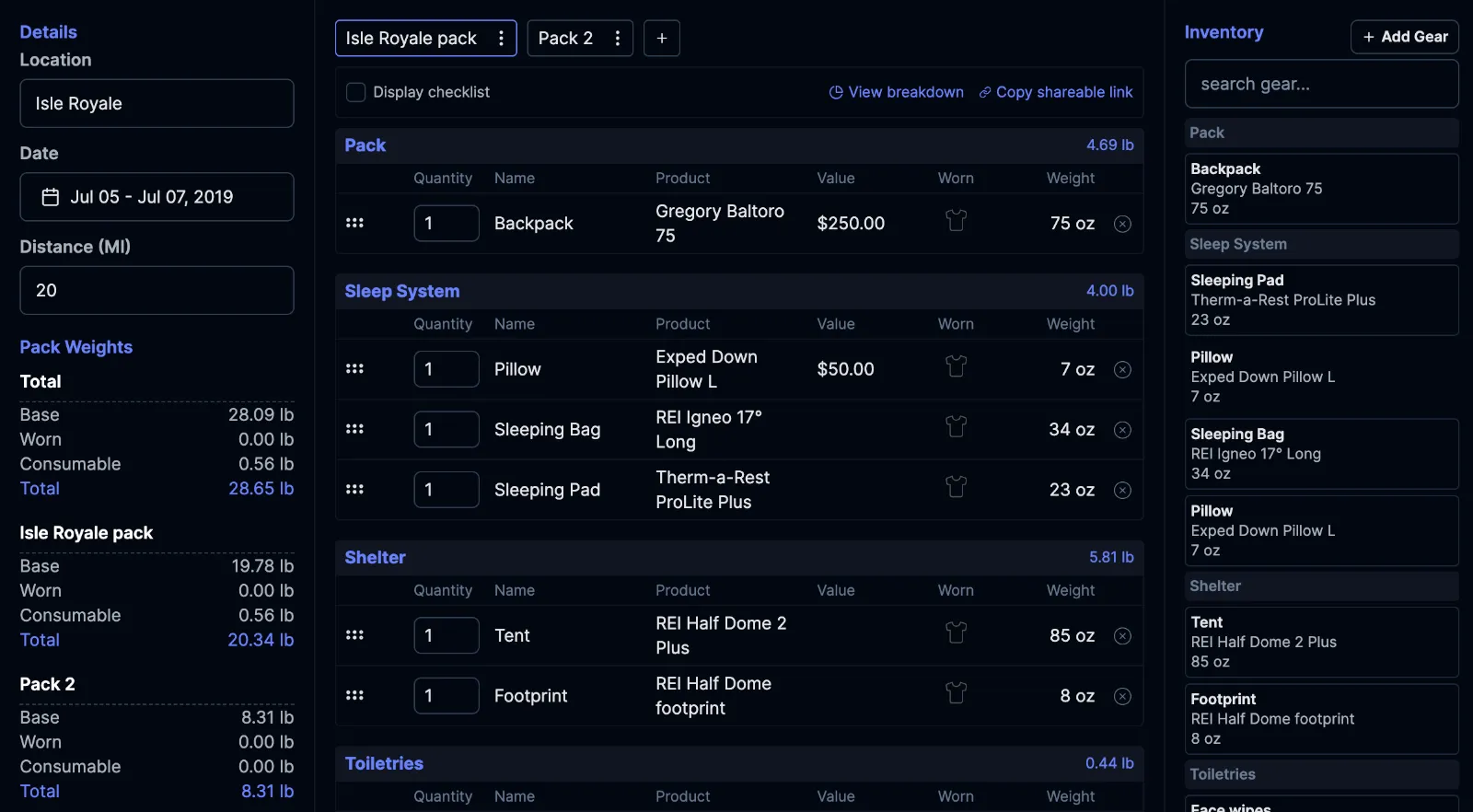Toggle worn shirt icon for Sleeping Bag

(x=957, y=427)
